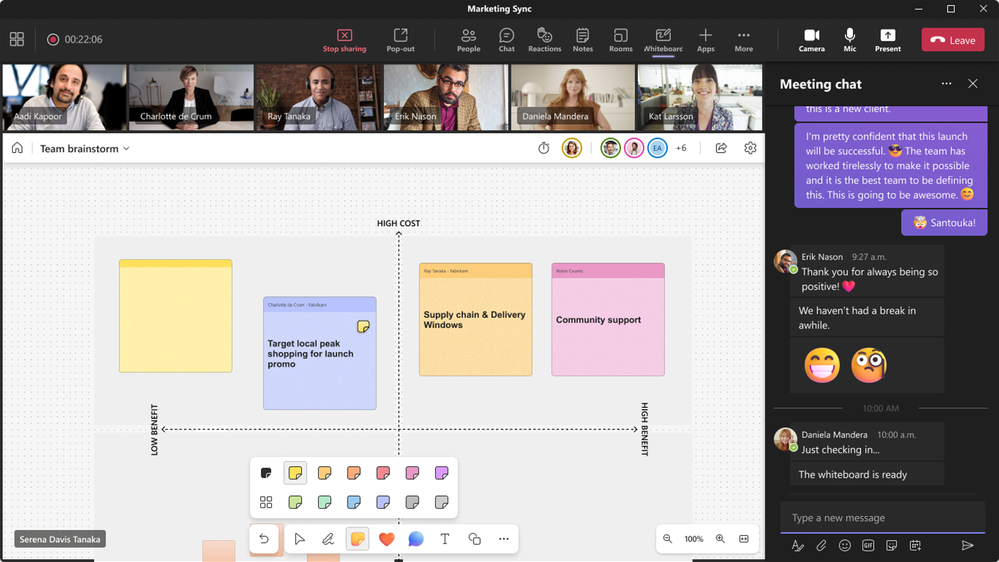Select the Whiteboard tab in meeting toolbar
Screen dimensions: 999x562
(x=663, y=40)
